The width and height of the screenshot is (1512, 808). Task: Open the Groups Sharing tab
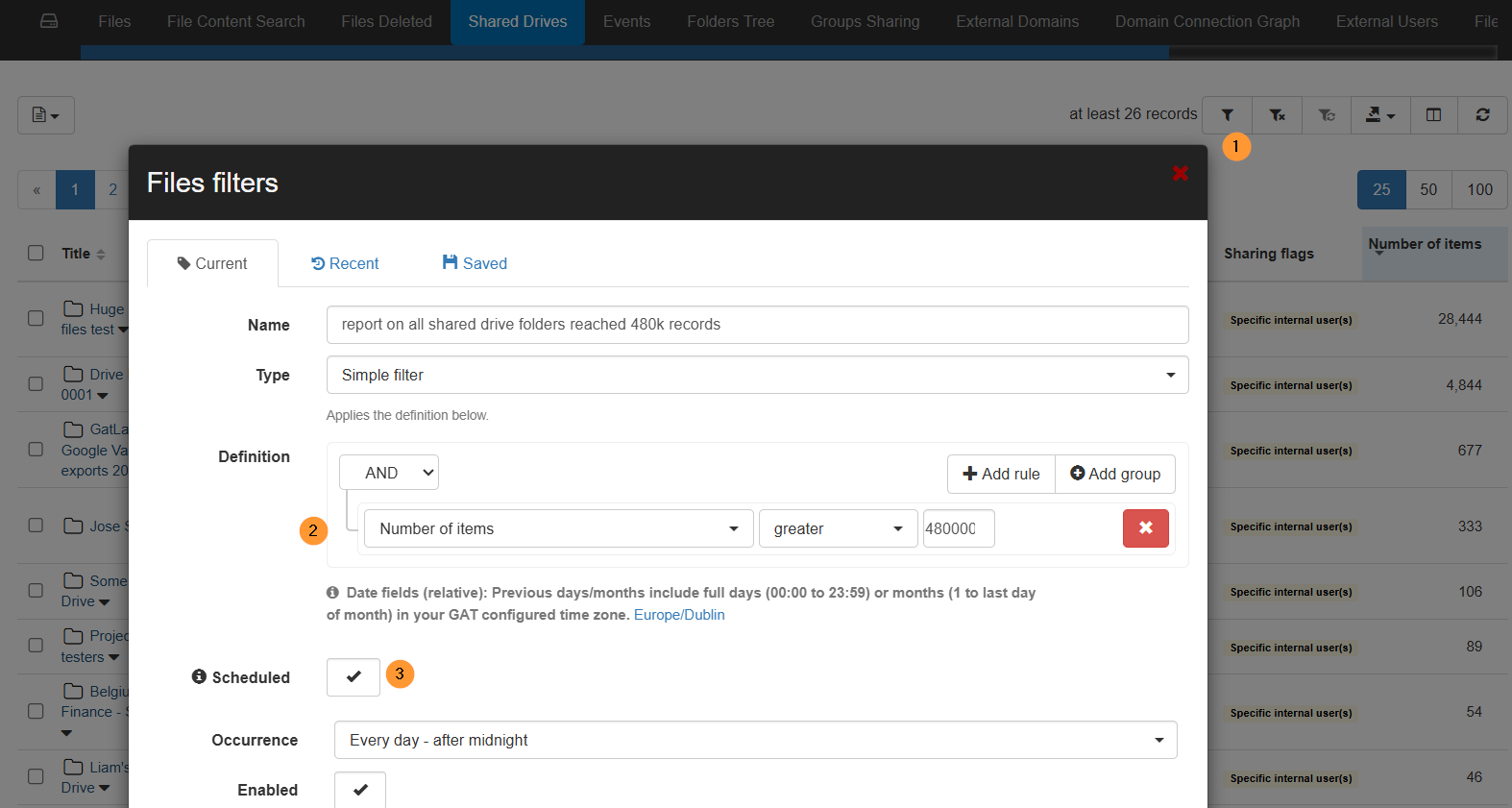[866, 21]
